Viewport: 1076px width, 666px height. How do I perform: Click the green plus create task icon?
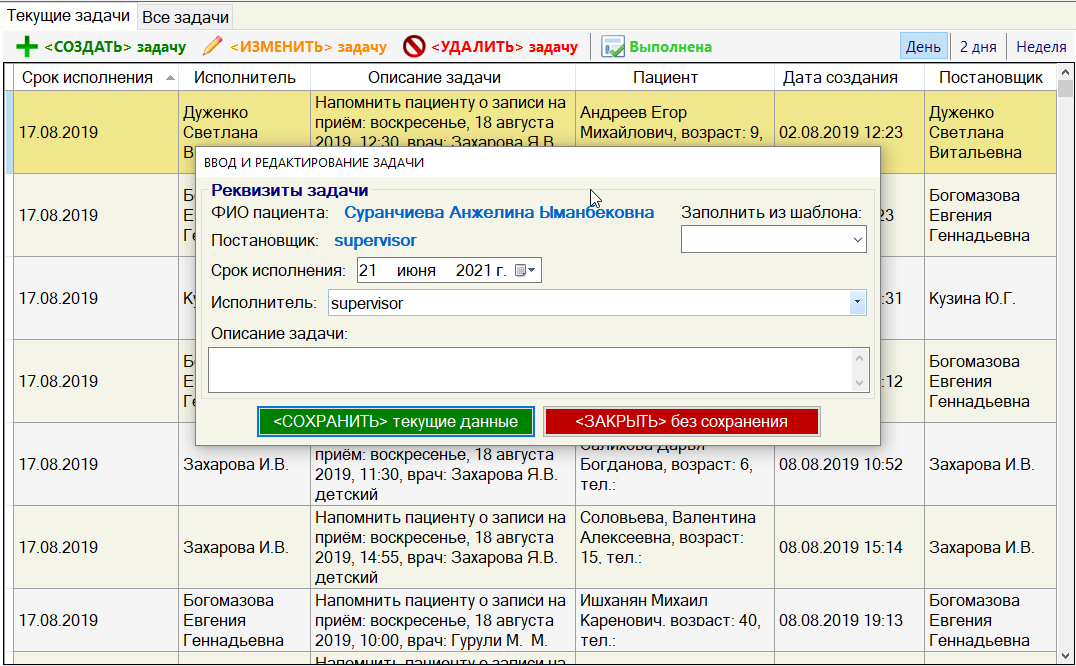pos(27,47)
